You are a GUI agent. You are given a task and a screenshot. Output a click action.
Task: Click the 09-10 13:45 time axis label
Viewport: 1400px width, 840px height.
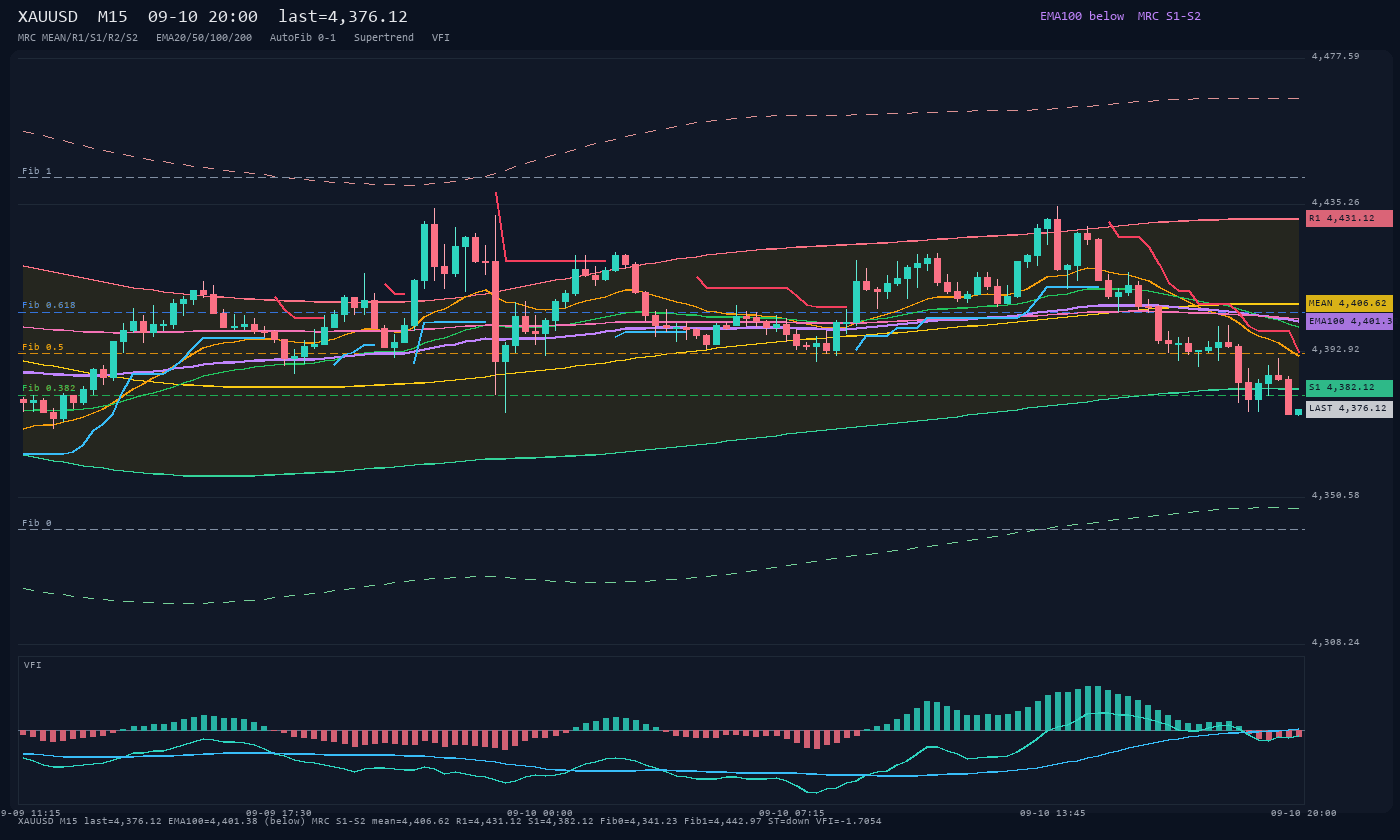click(x=1053, y=813)
